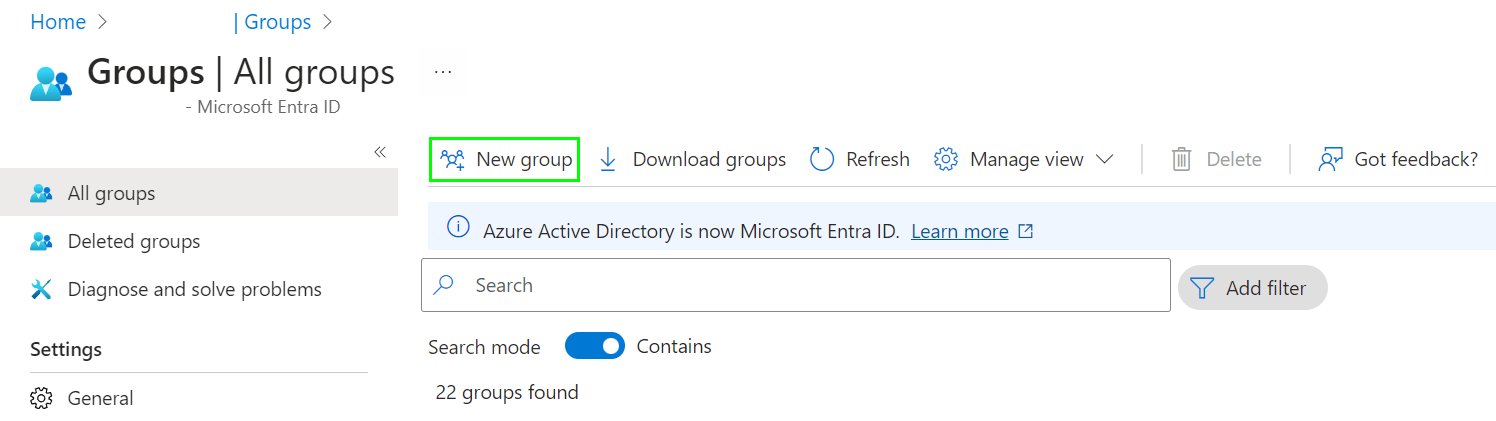
Task: Click the Groups page header icon
Action: point(51,84)
